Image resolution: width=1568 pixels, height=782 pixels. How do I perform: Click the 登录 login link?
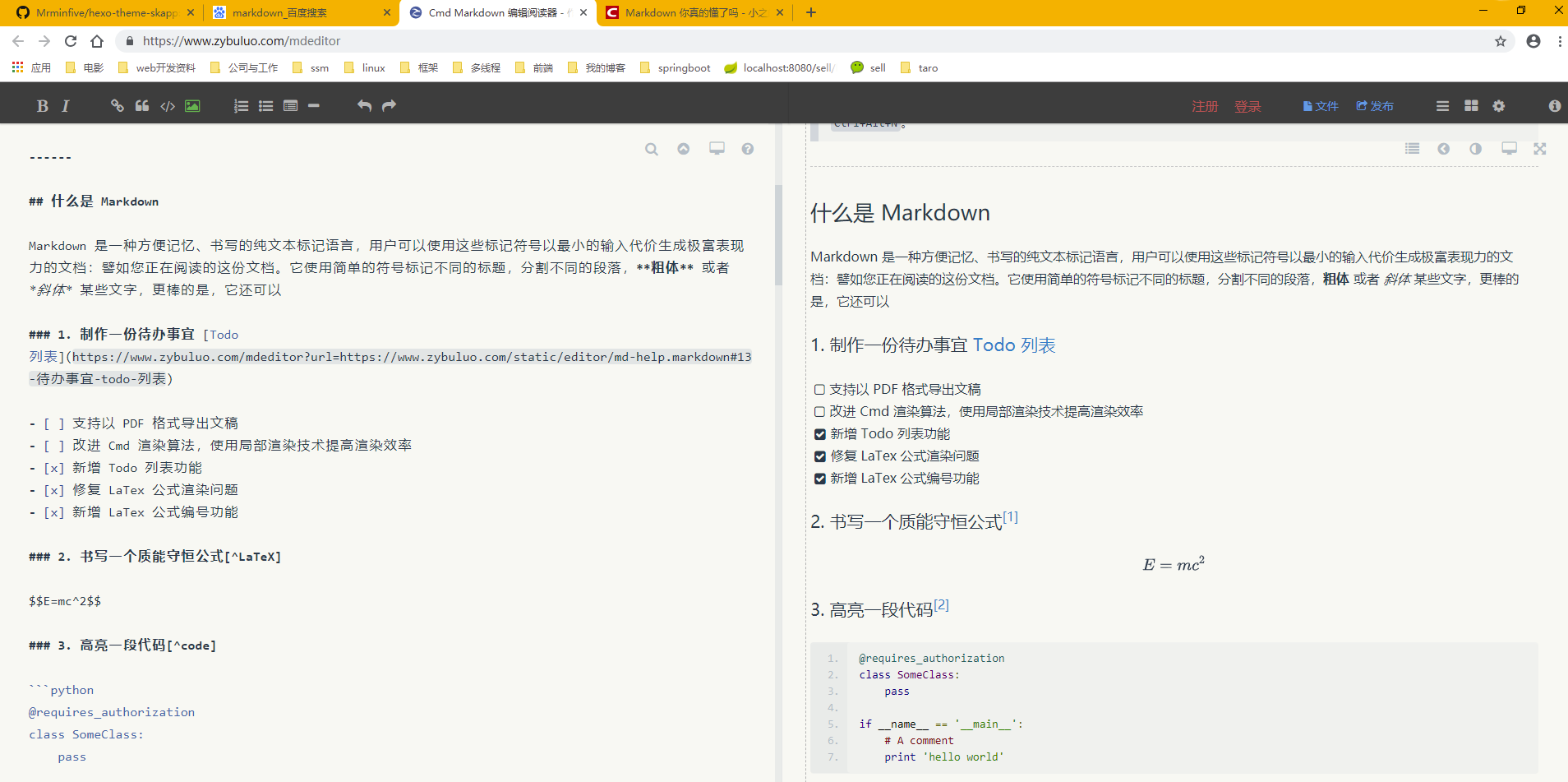click(1247, 106)
